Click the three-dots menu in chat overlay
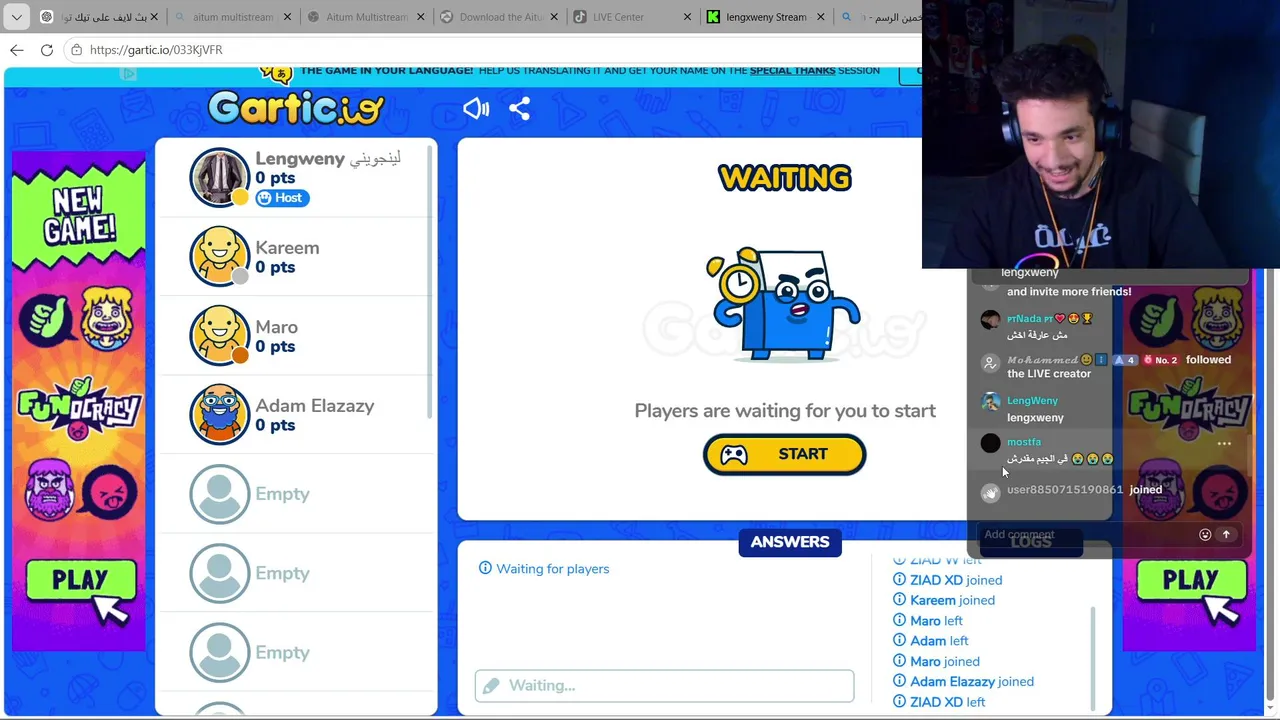1280x720 pixels. point(1224,443)
